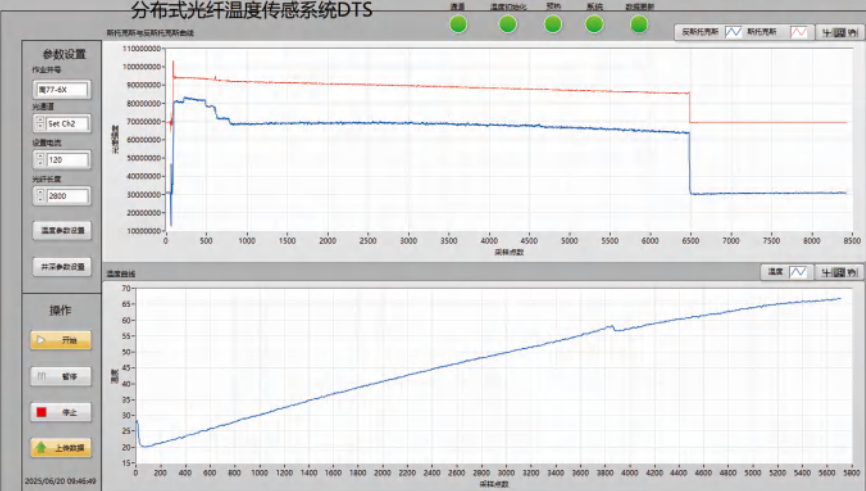Click the 温度 legend plot sample
This screenshot has height=491, width=866.
tap(798, 271)
